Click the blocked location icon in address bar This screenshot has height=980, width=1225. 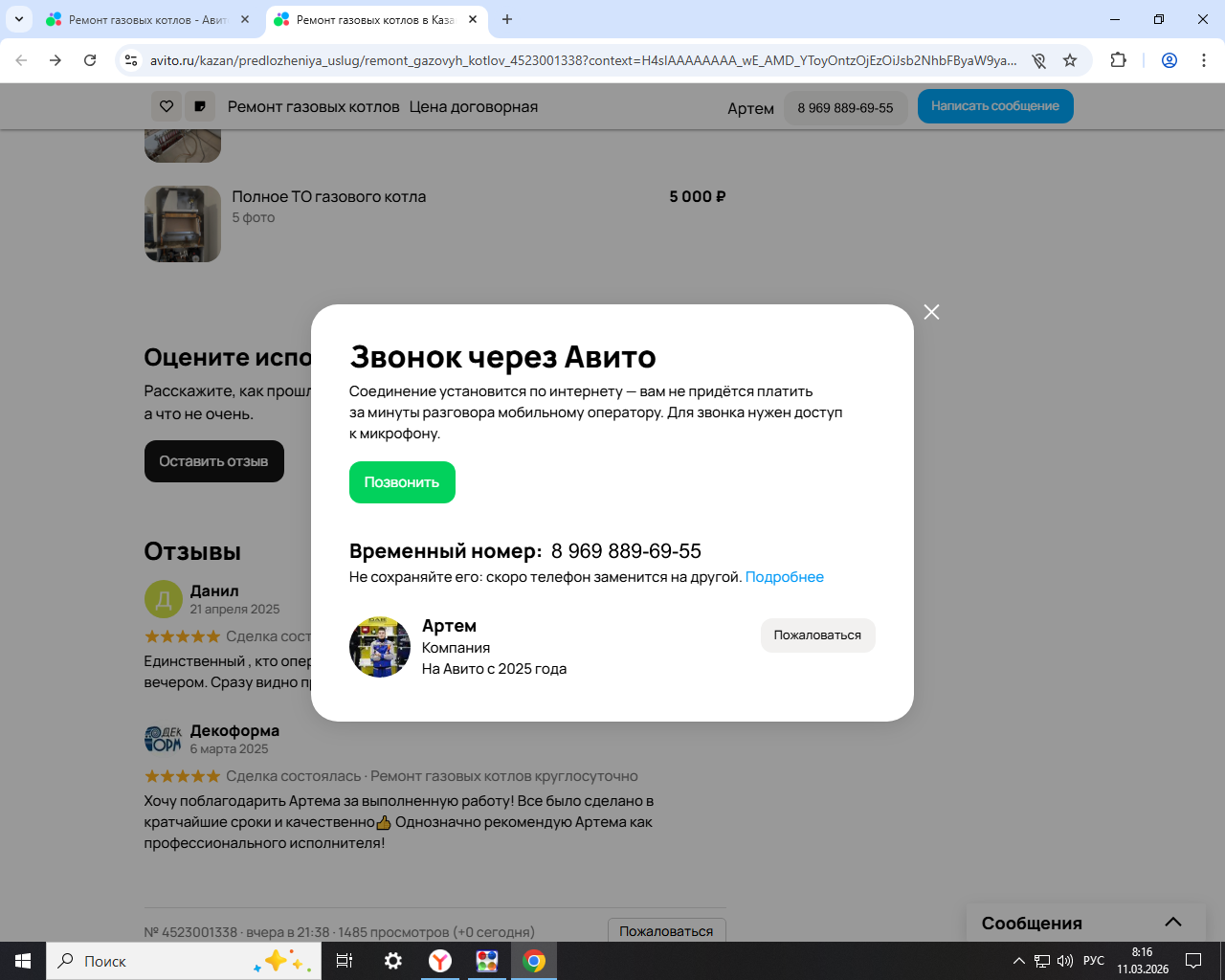1039,60
